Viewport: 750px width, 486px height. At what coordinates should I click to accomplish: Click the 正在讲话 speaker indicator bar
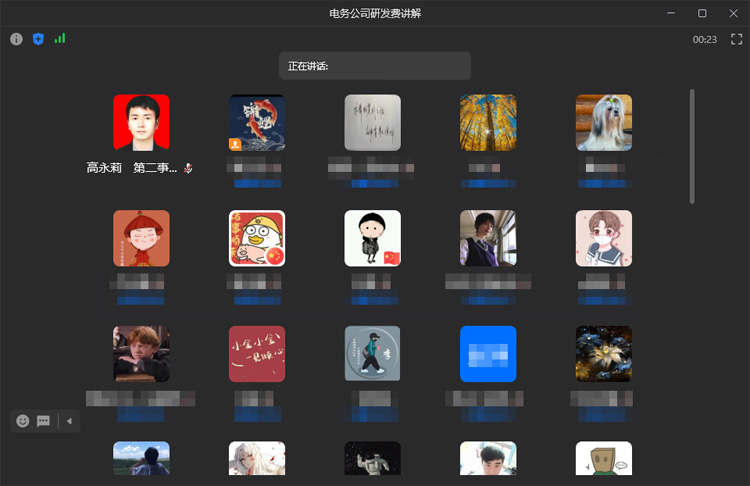[x=374, y=66]
